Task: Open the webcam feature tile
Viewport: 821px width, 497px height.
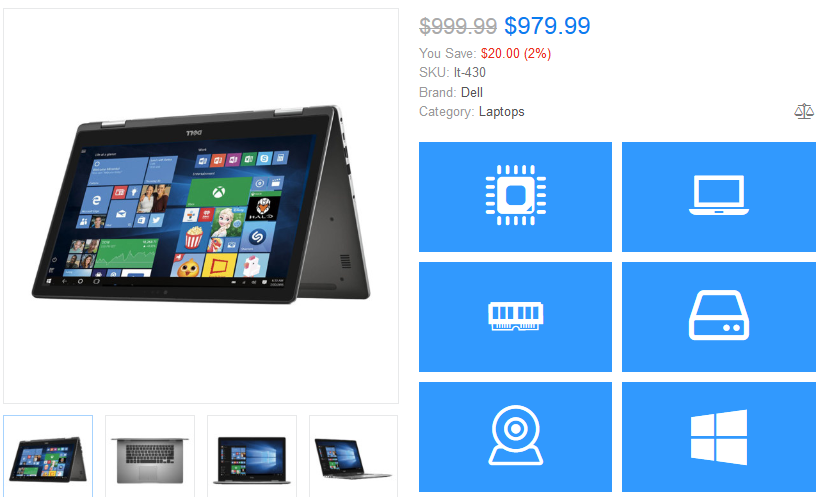Action: point(515,437)
